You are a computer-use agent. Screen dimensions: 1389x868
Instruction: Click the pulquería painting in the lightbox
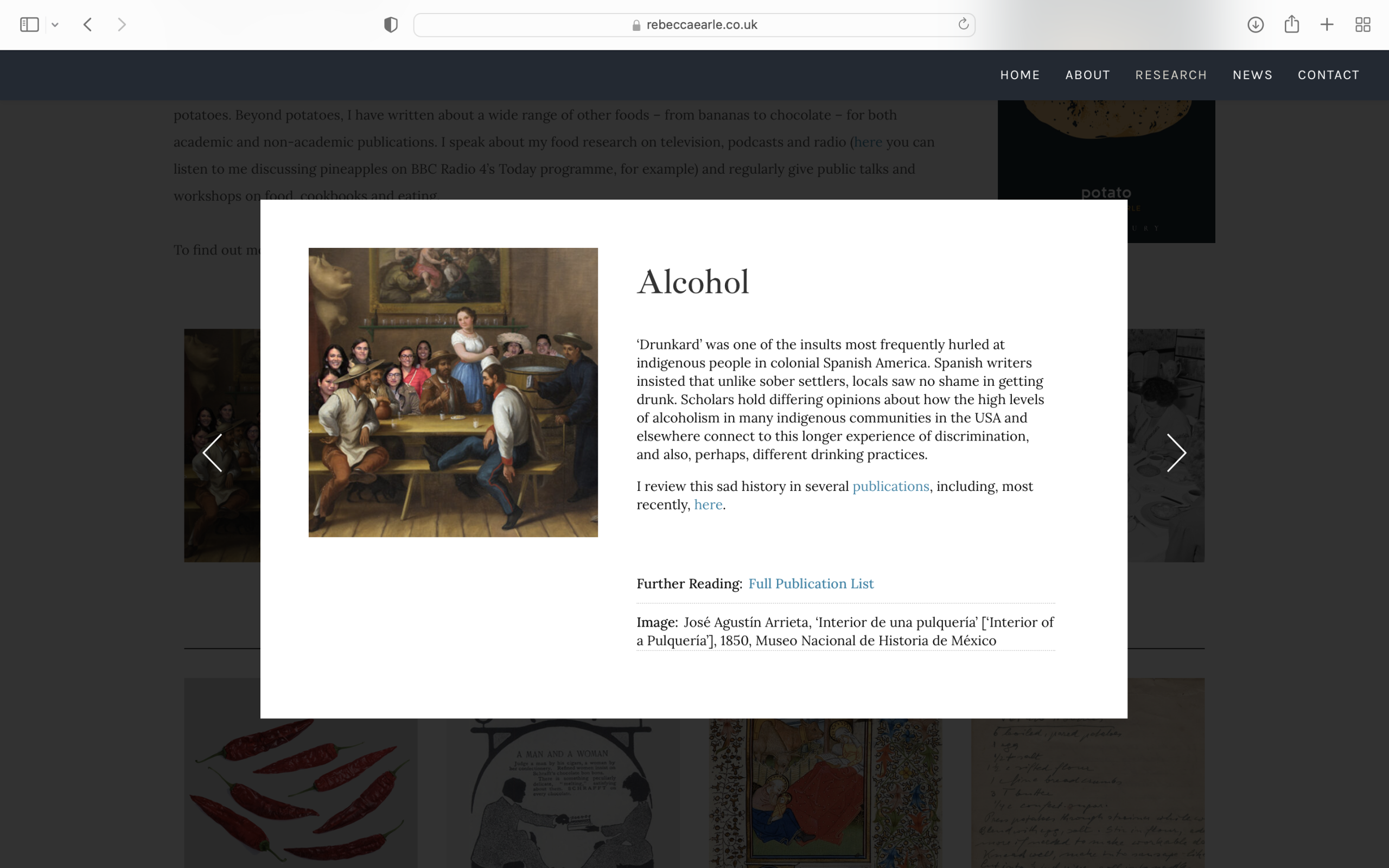coord(453,393)
